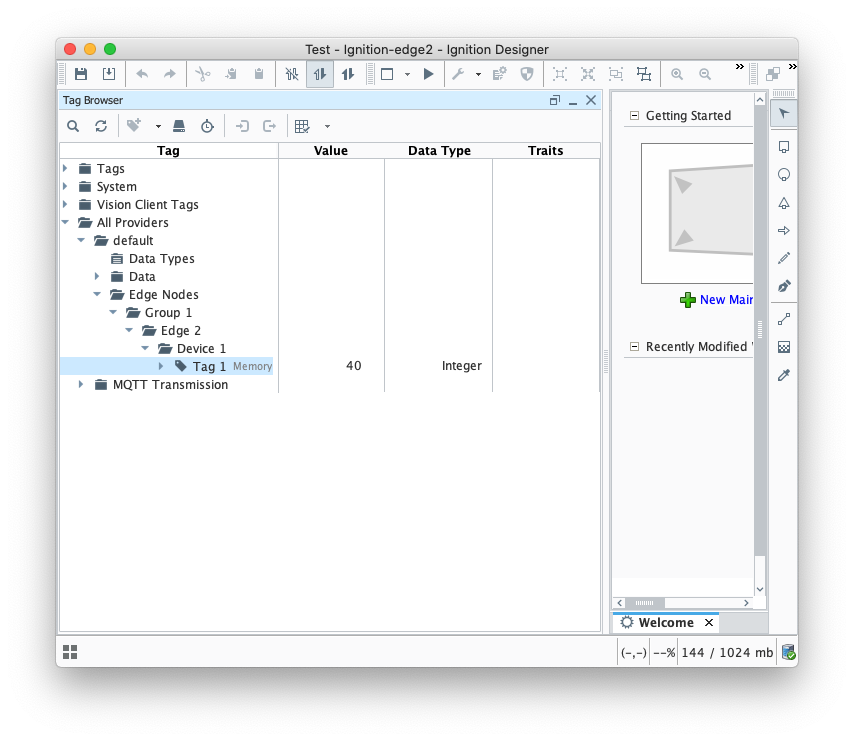Click the Save and Publish toolbar icon

tap(109, 74)
